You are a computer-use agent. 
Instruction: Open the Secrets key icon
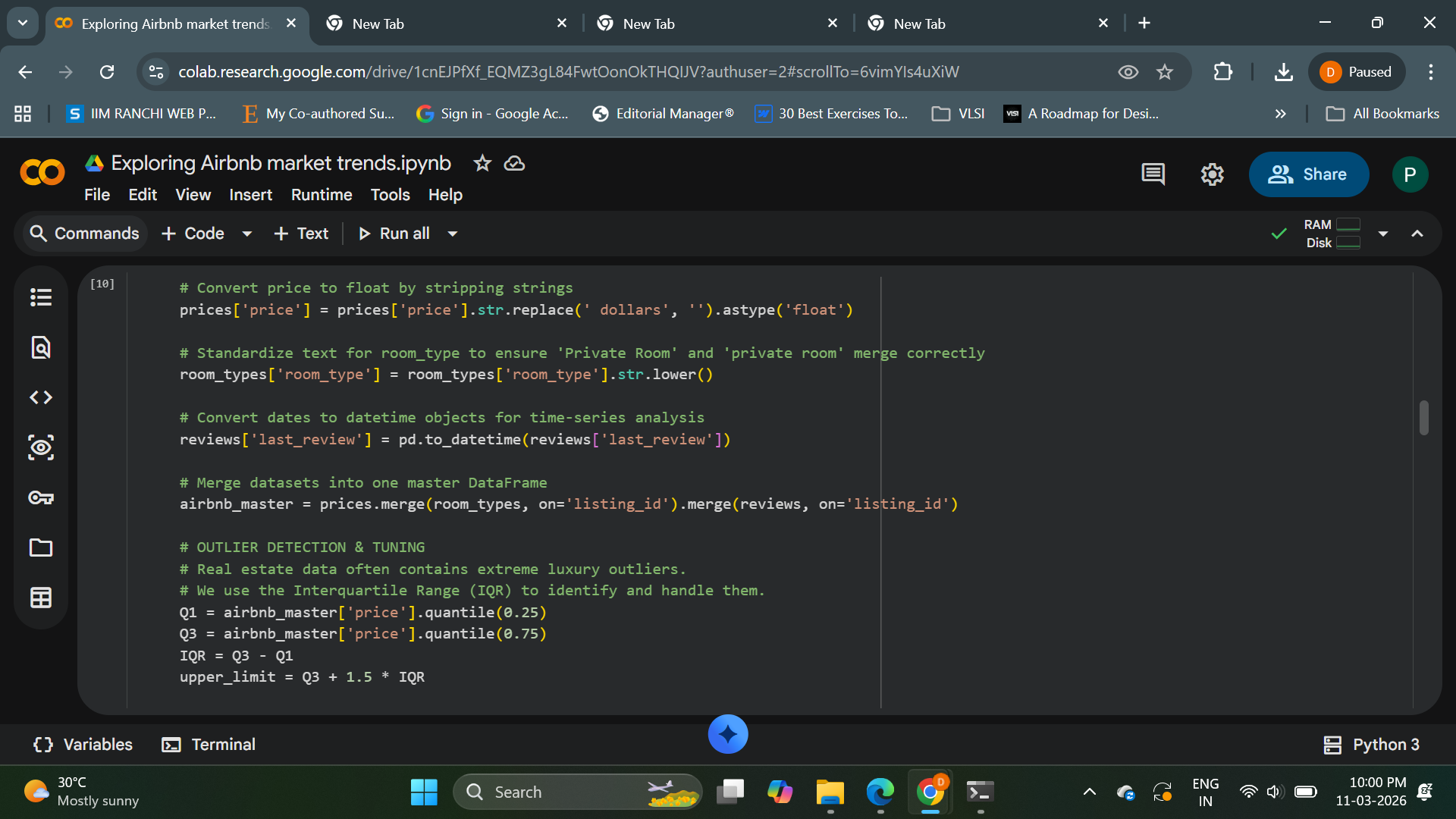[41, 497]
